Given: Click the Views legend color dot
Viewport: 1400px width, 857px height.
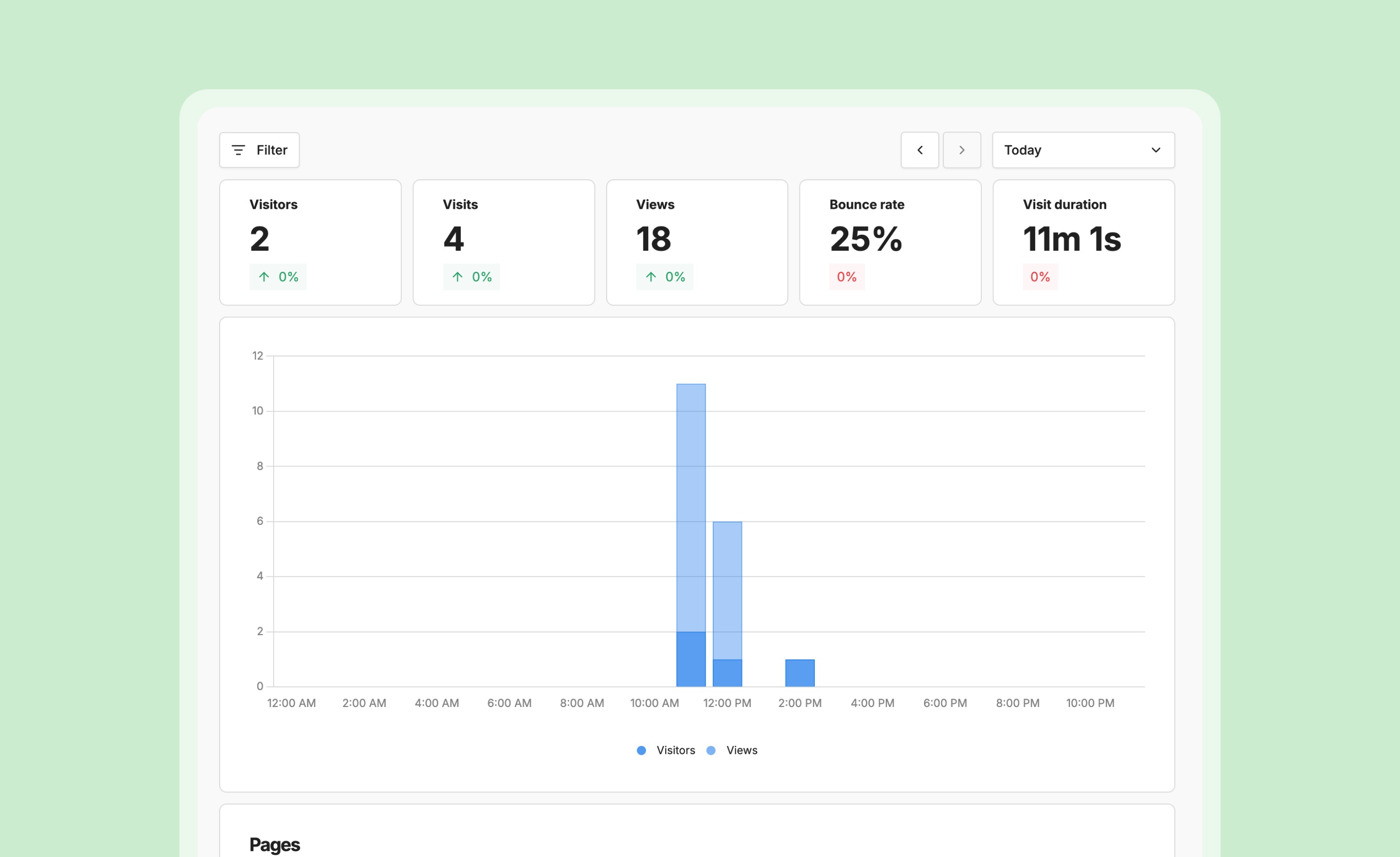Looking at the screenshot, I should point(710,750).
